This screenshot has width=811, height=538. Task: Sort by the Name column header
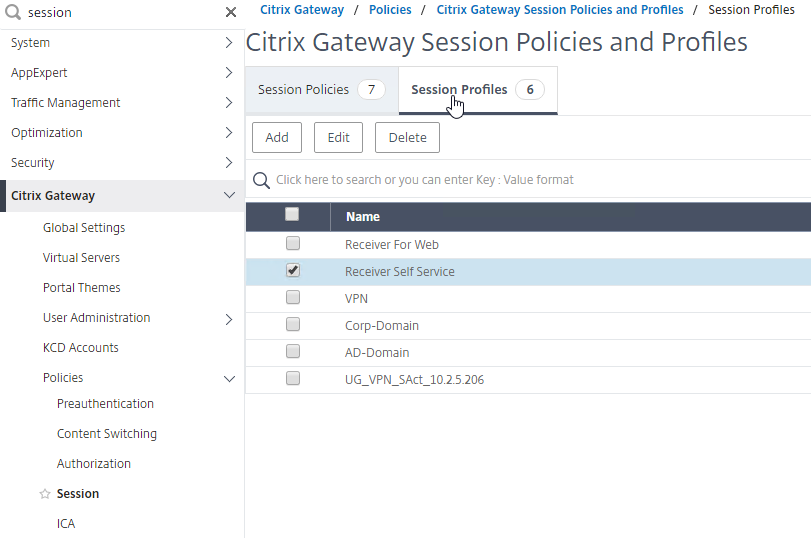363,217
